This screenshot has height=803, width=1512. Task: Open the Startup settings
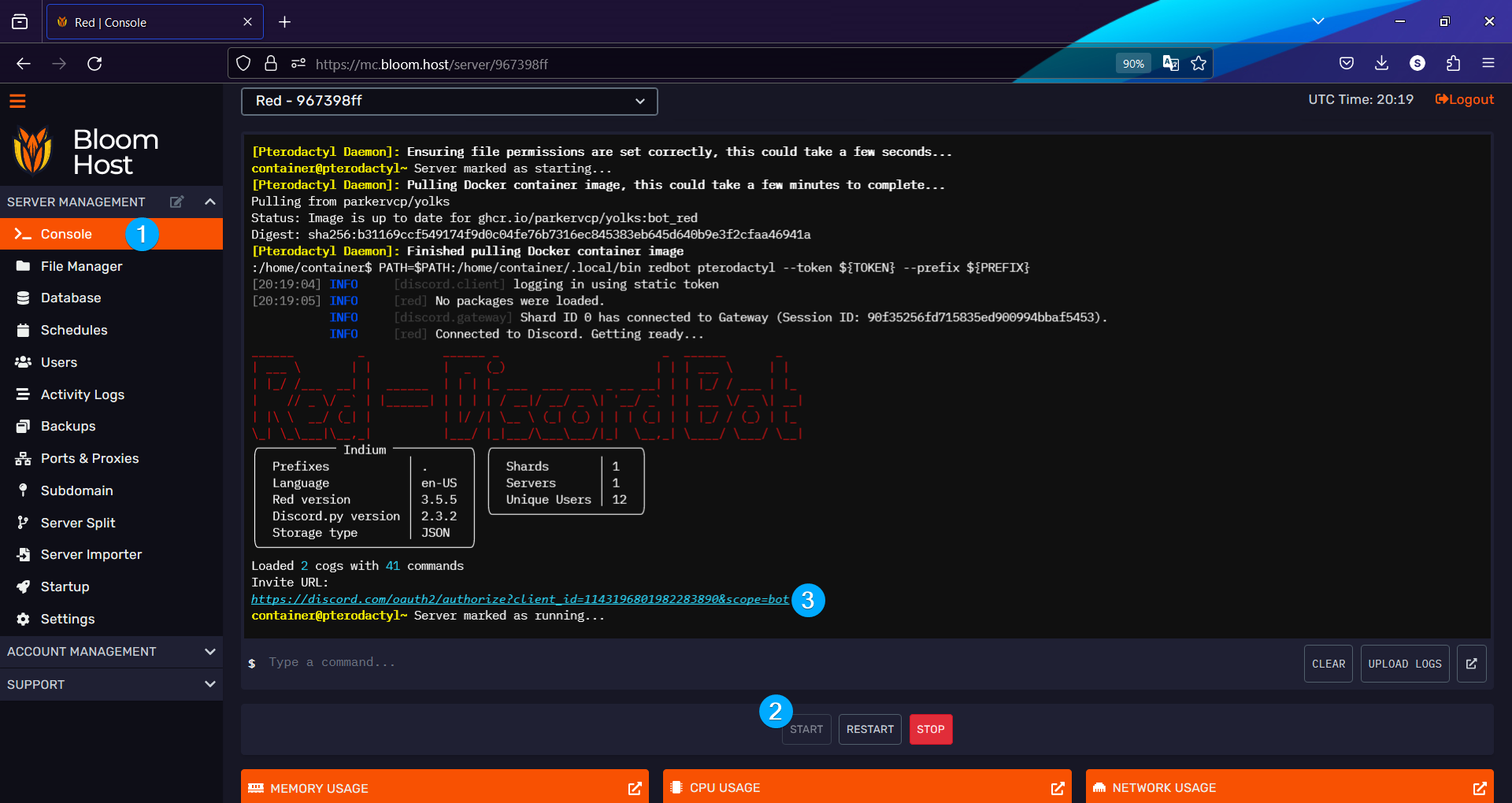111,587
